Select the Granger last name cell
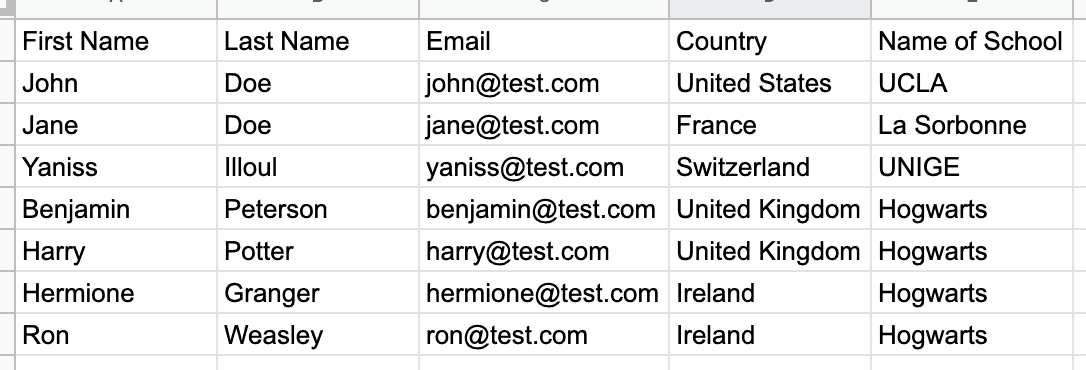Screen dimensions: 1086x370 318,292
